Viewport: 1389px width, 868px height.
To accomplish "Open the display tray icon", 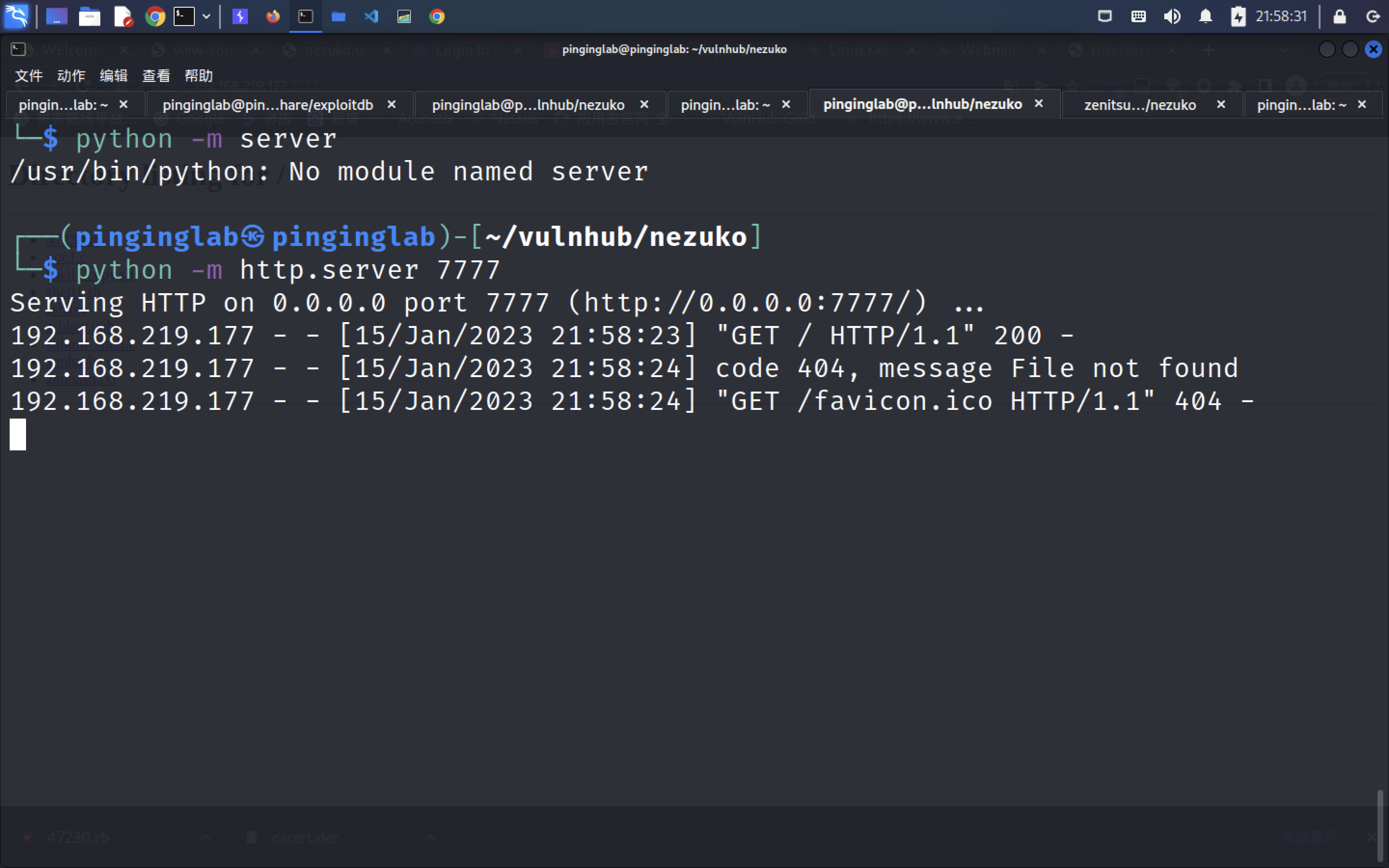I will click(x=1105, y=16).
